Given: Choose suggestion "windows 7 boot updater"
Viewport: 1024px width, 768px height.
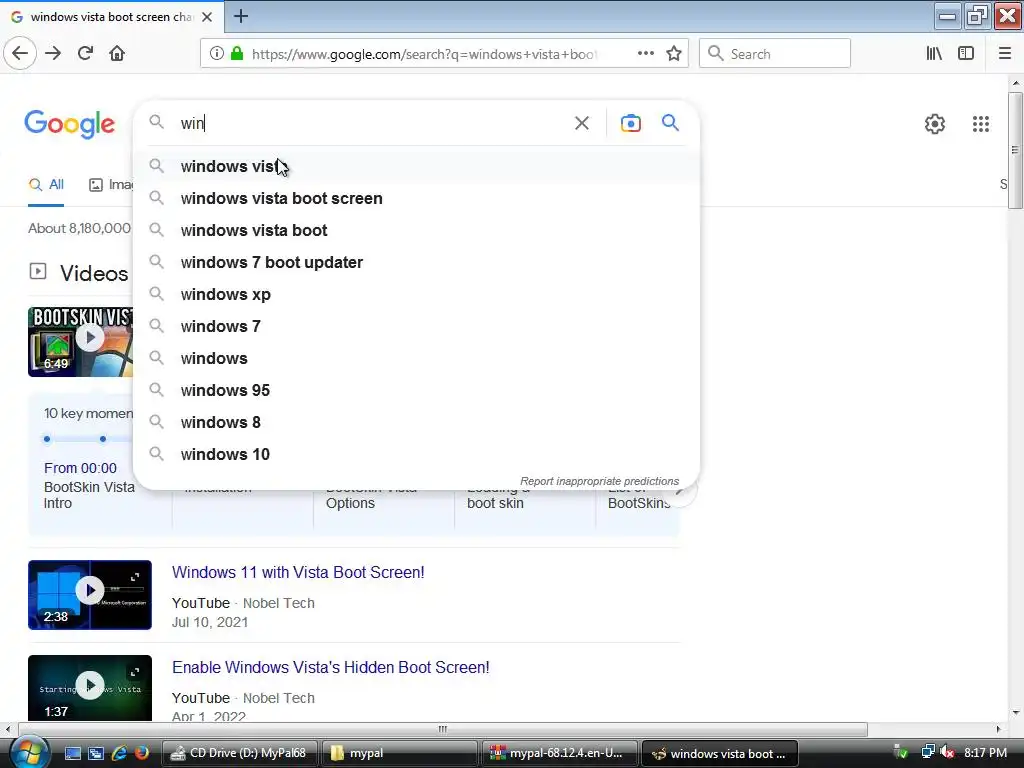Looking at the screenshot, I should [x=416, y=262].
